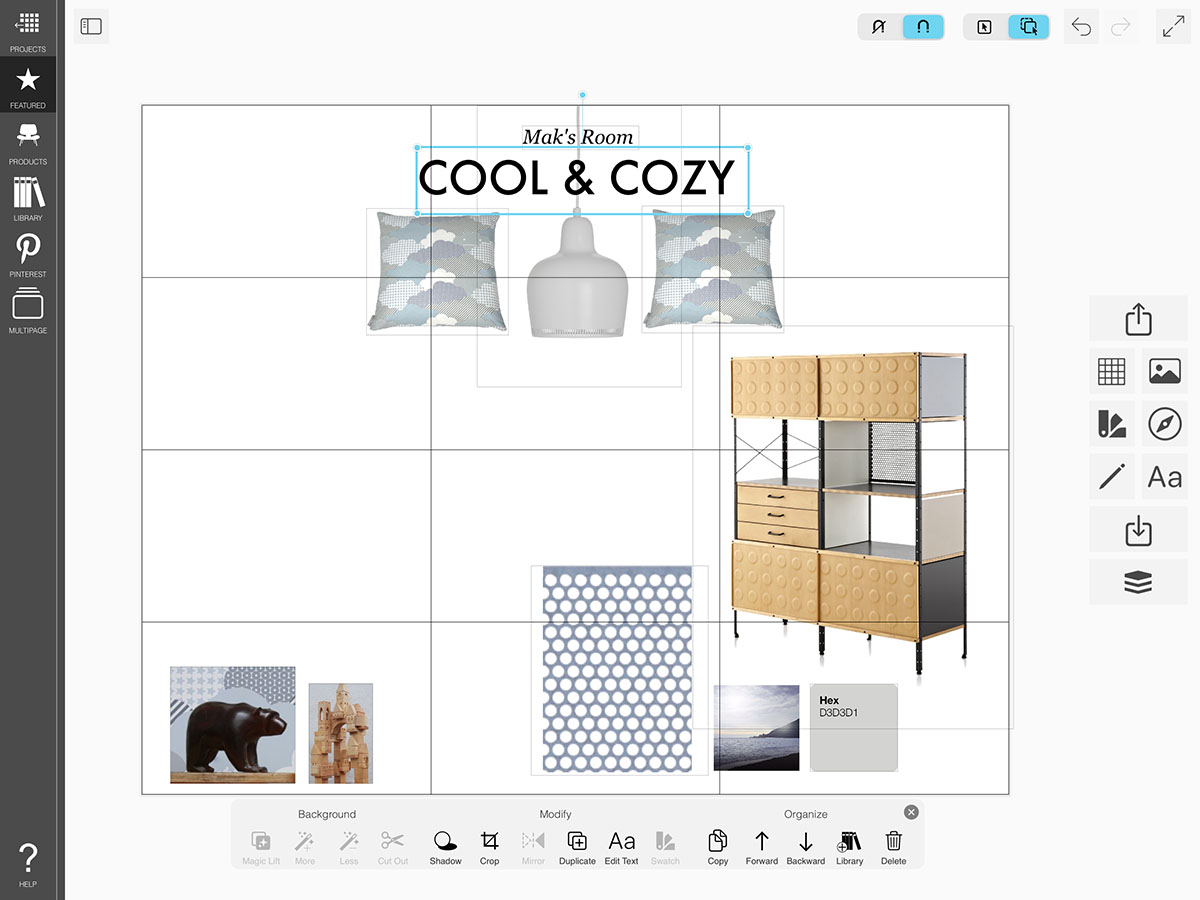Click the Shadow tool icon
1200x900 pixels.
(445, 846)
